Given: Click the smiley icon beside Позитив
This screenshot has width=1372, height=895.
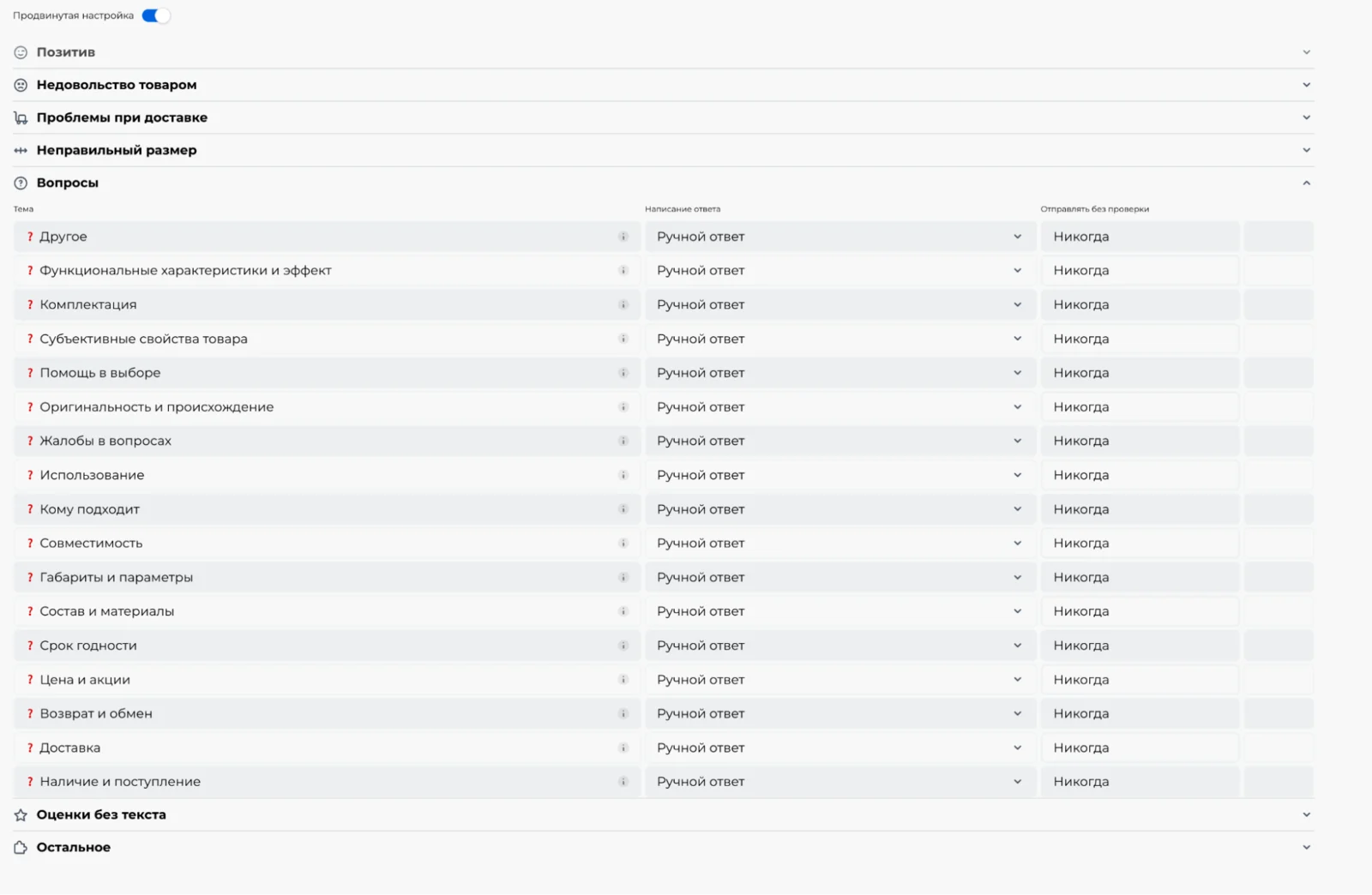Looking at the screenshot, I should coord(21,52).
